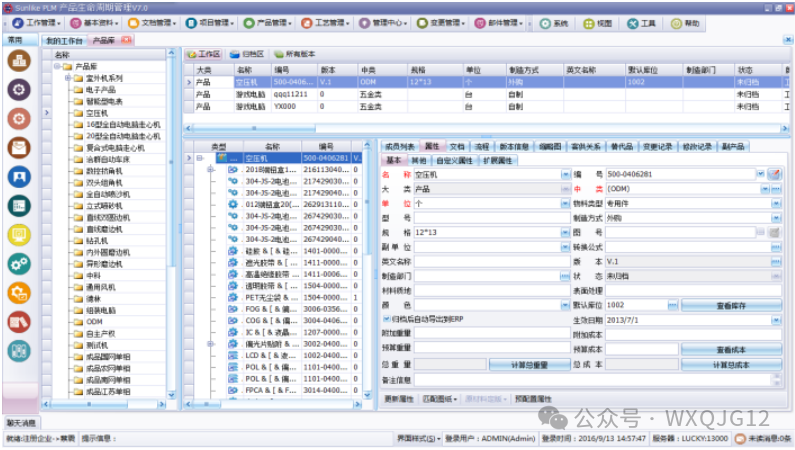795x450 pixels.
Task: Open the 名称 field dropdown arrow
Action: tap(565, 174)
